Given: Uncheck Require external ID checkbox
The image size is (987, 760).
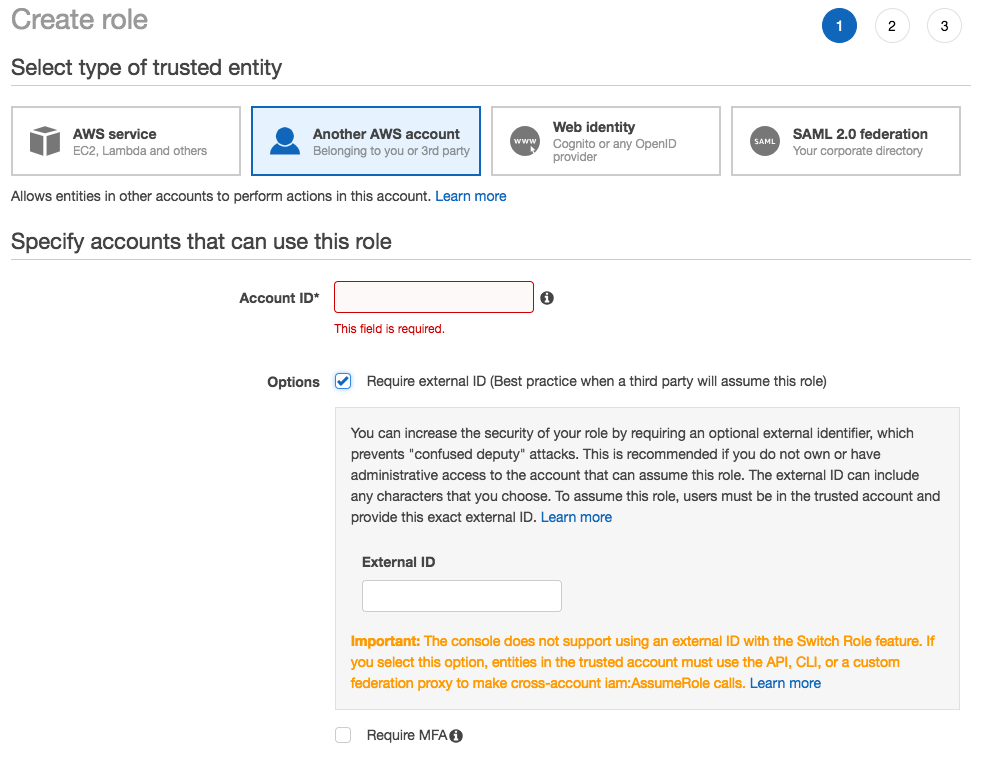Looking at the screenshot, I should point(343,381).
